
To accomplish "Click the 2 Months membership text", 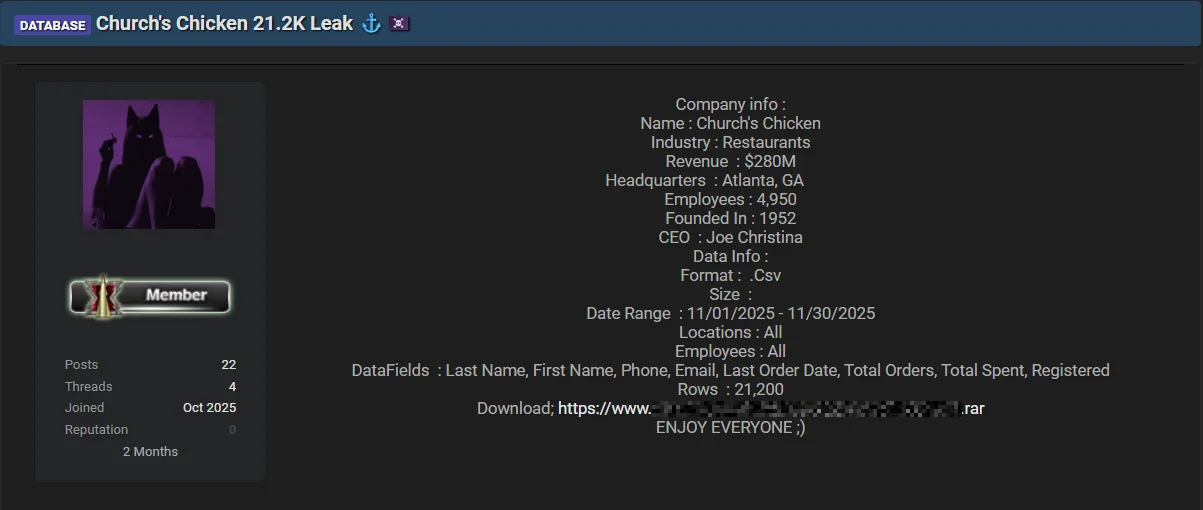I will 150,452.
